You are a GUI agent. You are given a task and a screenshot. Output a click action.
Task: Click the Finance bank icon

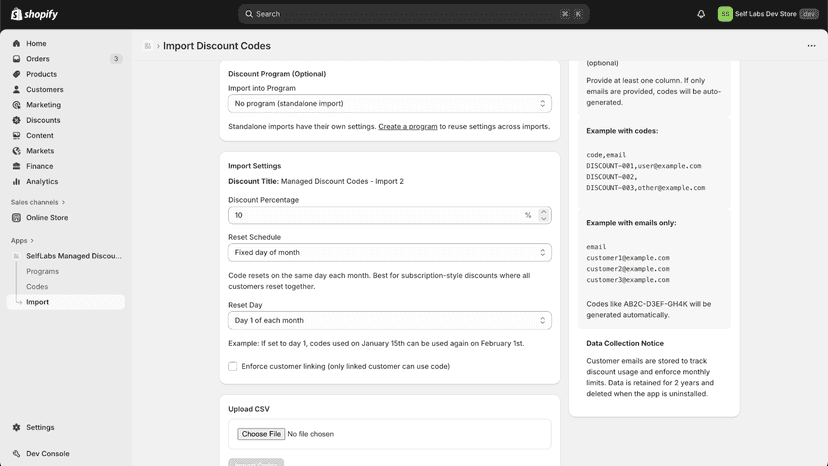(x=16, y=166)
